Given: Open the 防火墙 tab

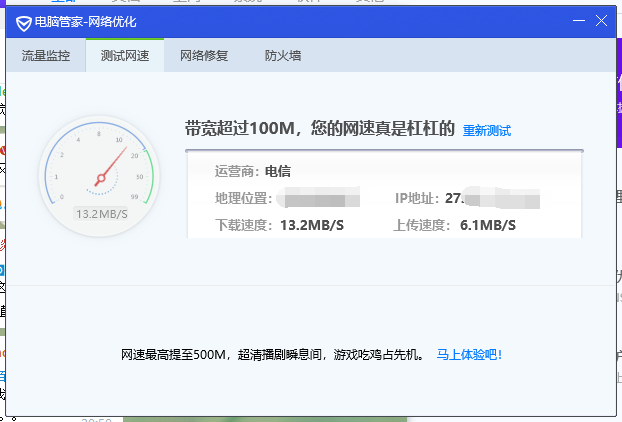Looking at the screenshot, I should pos(283,56).
